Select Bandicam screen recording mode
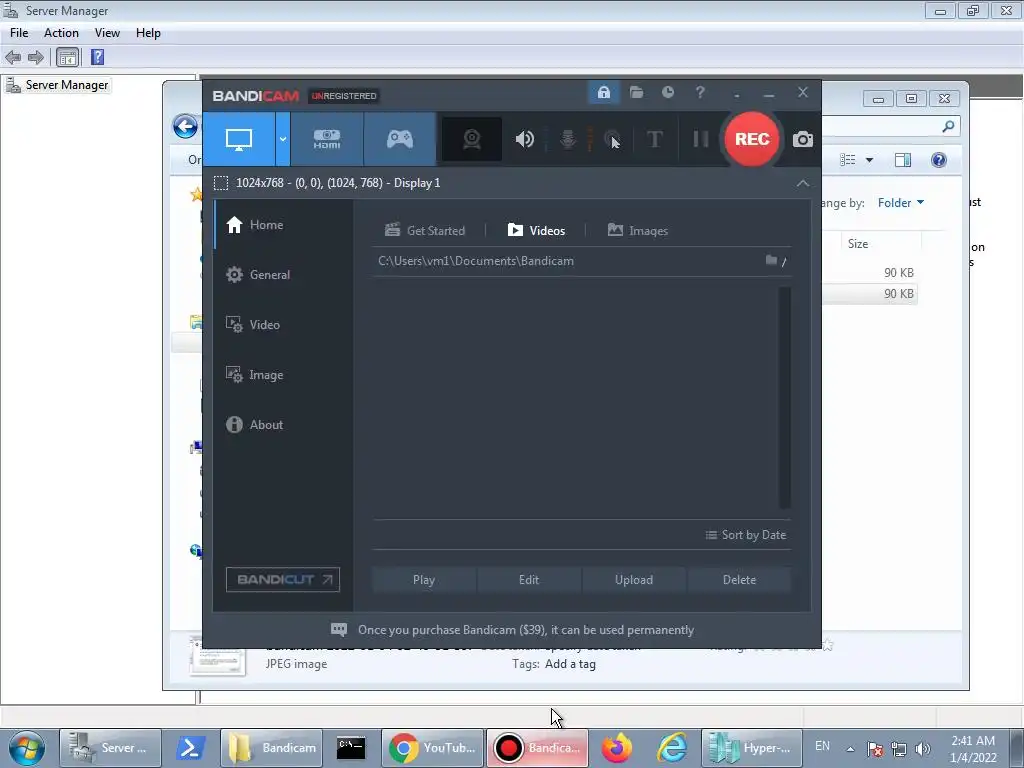 (x=239, y=139)
